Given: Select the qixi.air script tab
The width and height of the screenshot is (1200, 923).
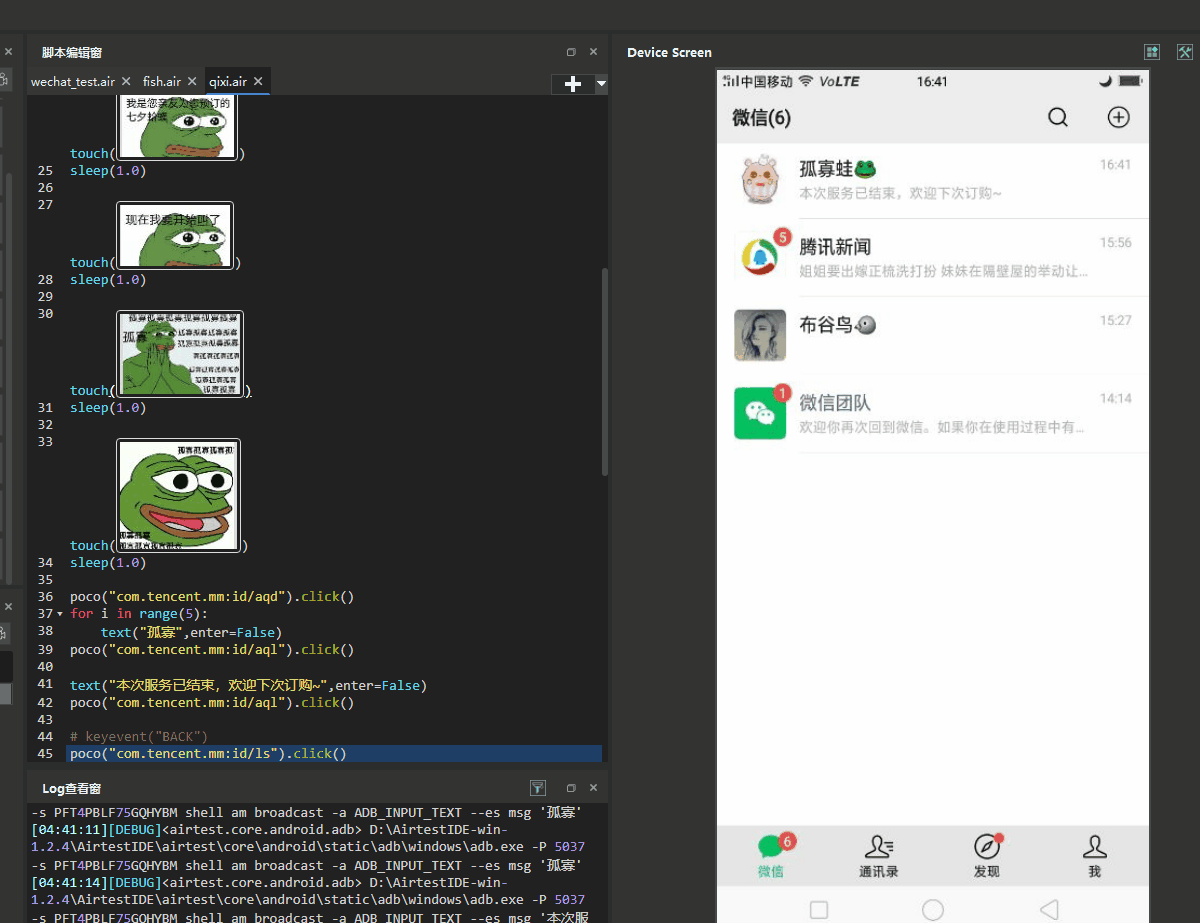Looking at the screenshot, I should (228, 82).
